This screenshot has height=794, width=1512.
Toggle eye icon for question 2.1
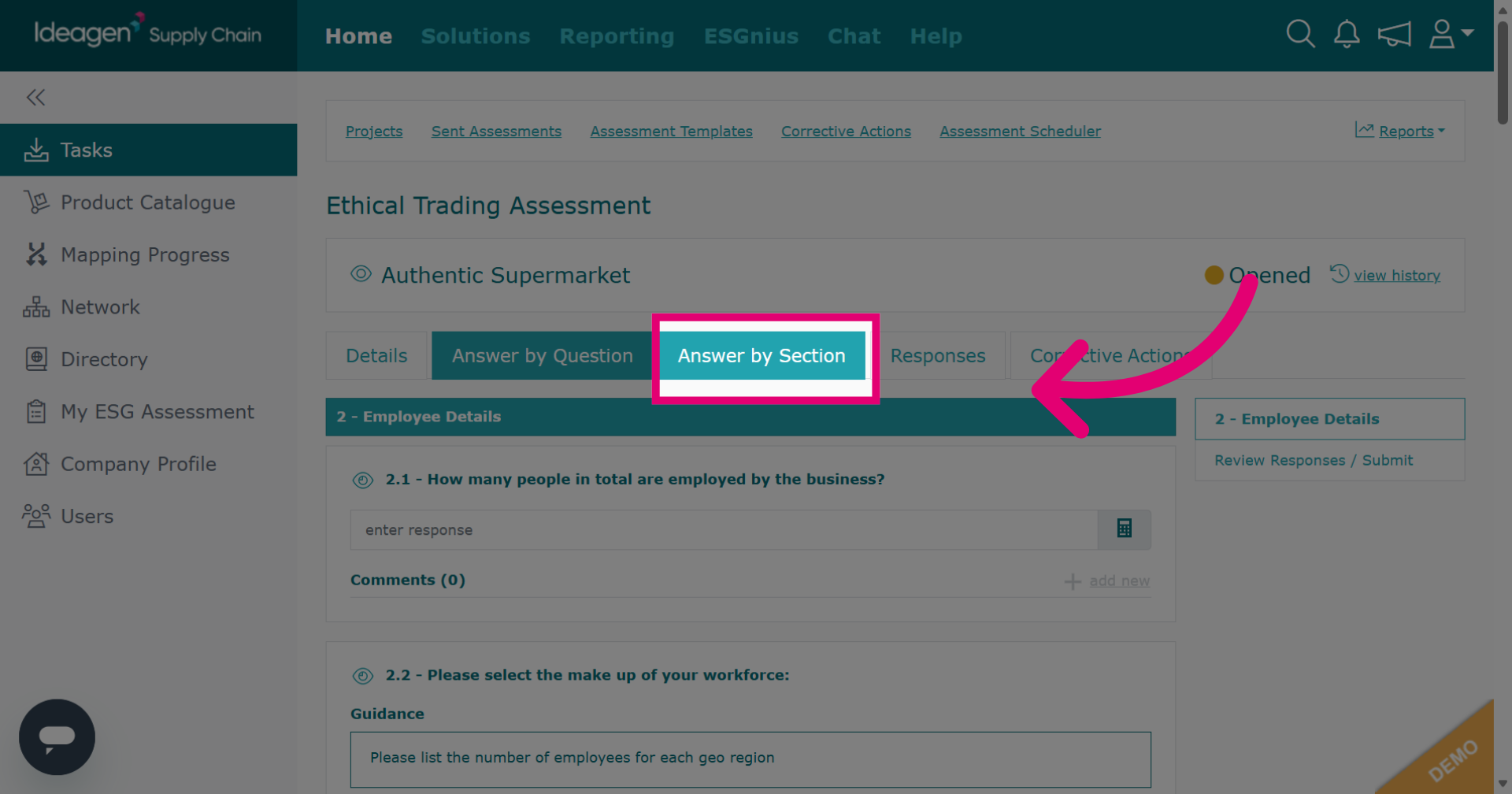[363, 480]
